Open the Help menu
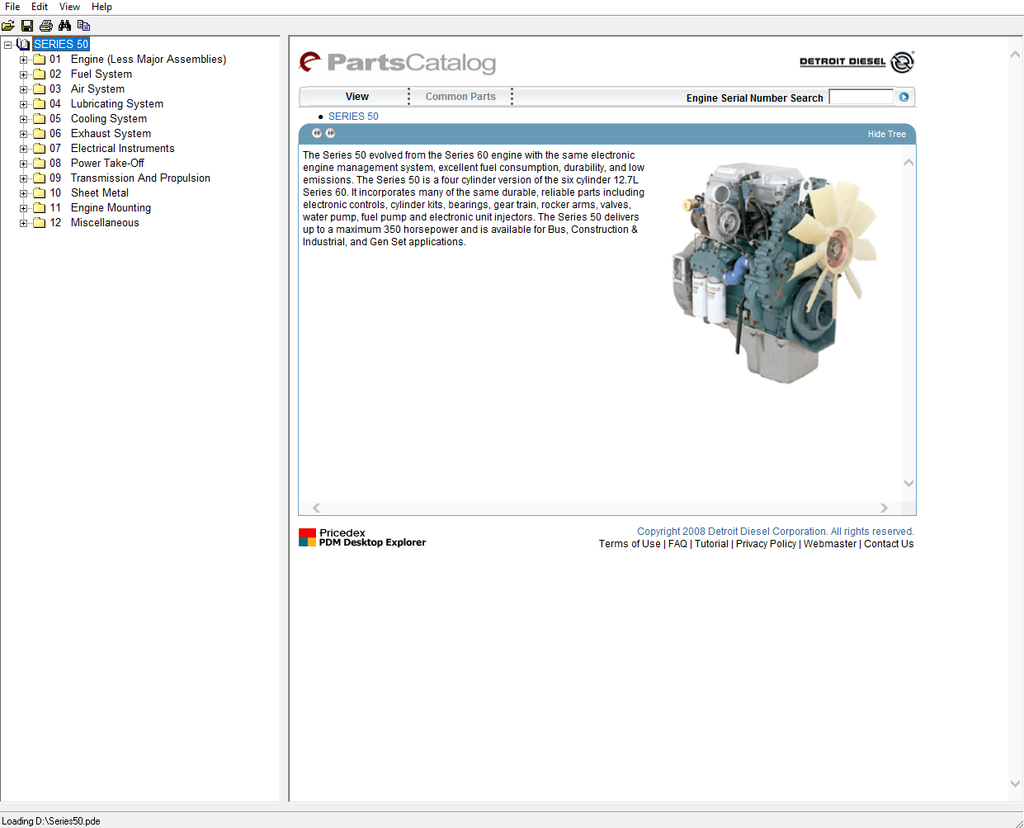Viewport: 1024px width, 828px height. [x=102, y=7]
